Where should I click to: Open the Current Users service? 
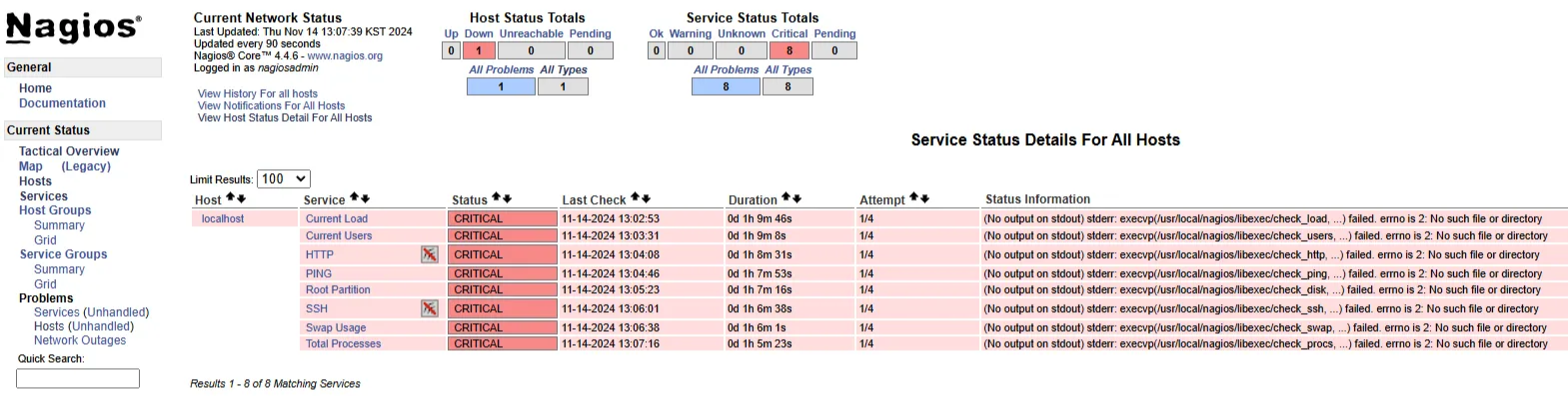(339, 236)
